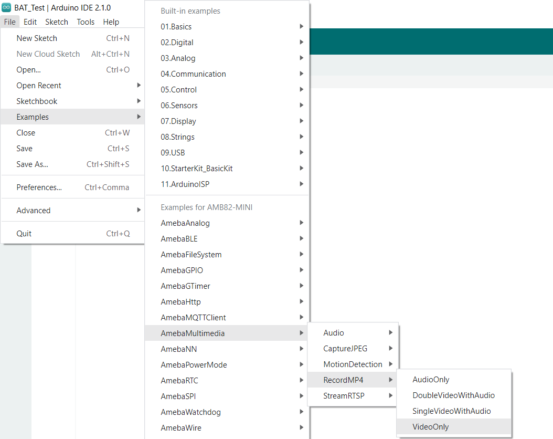Viewport: 553px width, 439px height.
Task: Expand 10.StarterKit_BasicKit examples
Action: click(x=227, y=168)
